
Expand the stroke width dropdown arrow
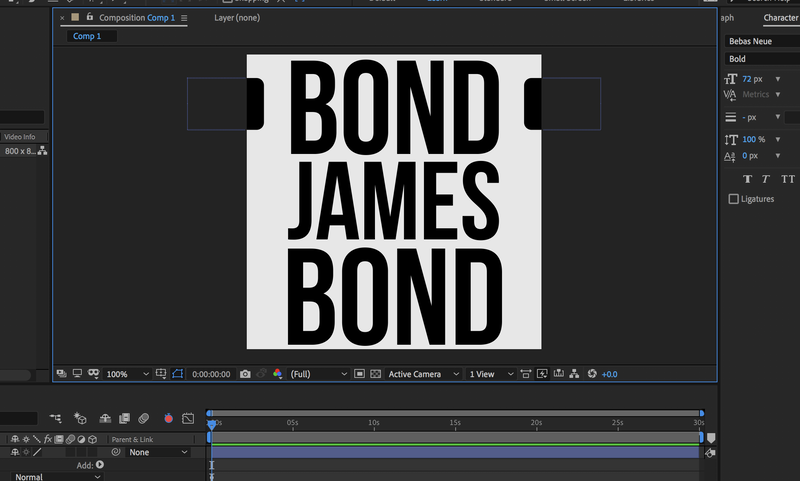(x=778, y=117)
